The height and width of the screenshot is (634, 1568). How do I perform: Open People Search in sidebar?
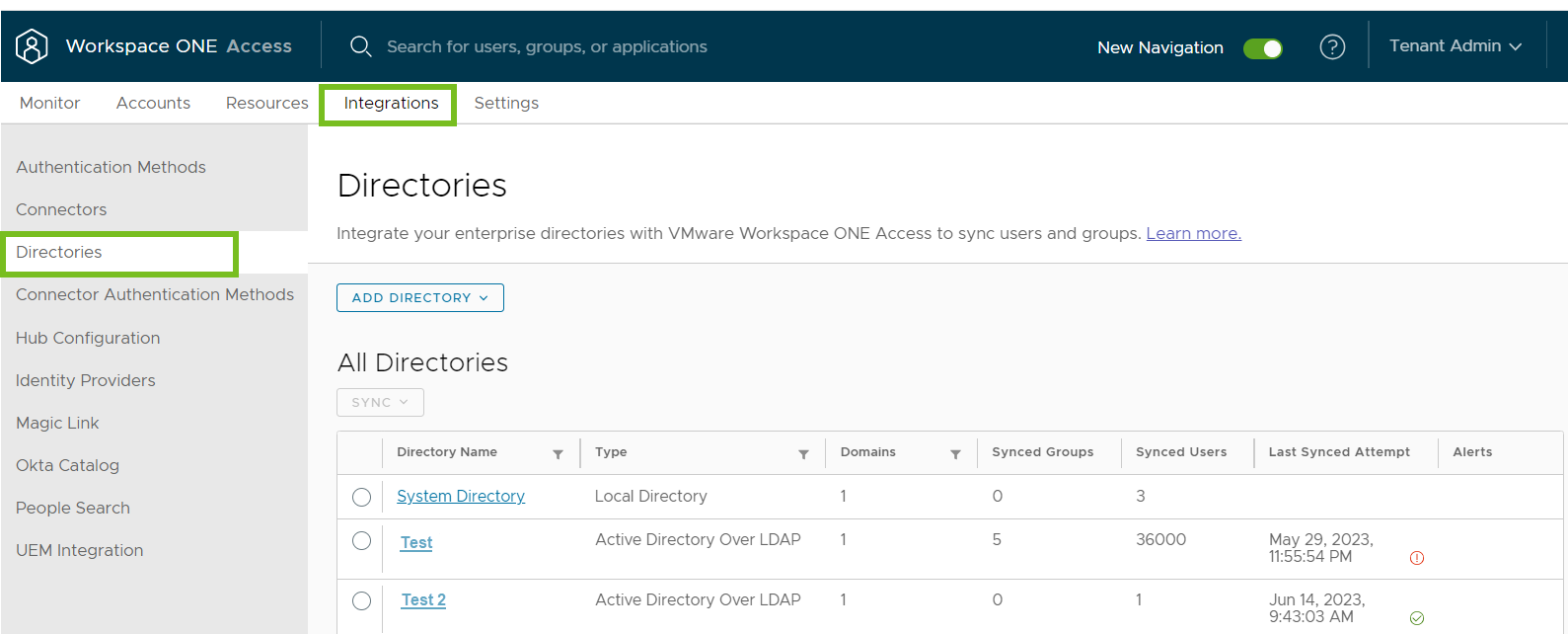pos(73,508)
